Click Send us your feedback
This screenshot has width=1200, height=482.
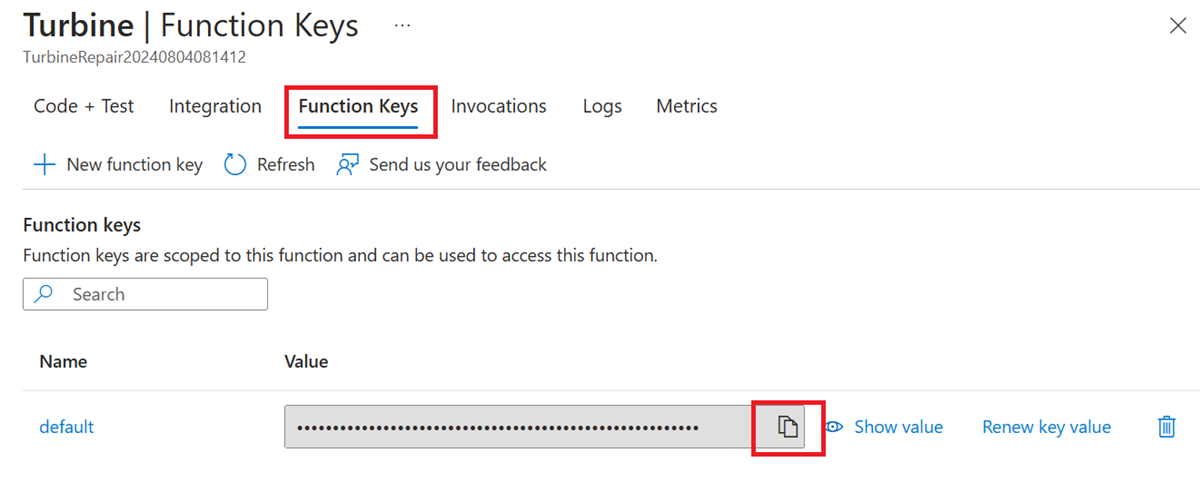coord(457,165)
